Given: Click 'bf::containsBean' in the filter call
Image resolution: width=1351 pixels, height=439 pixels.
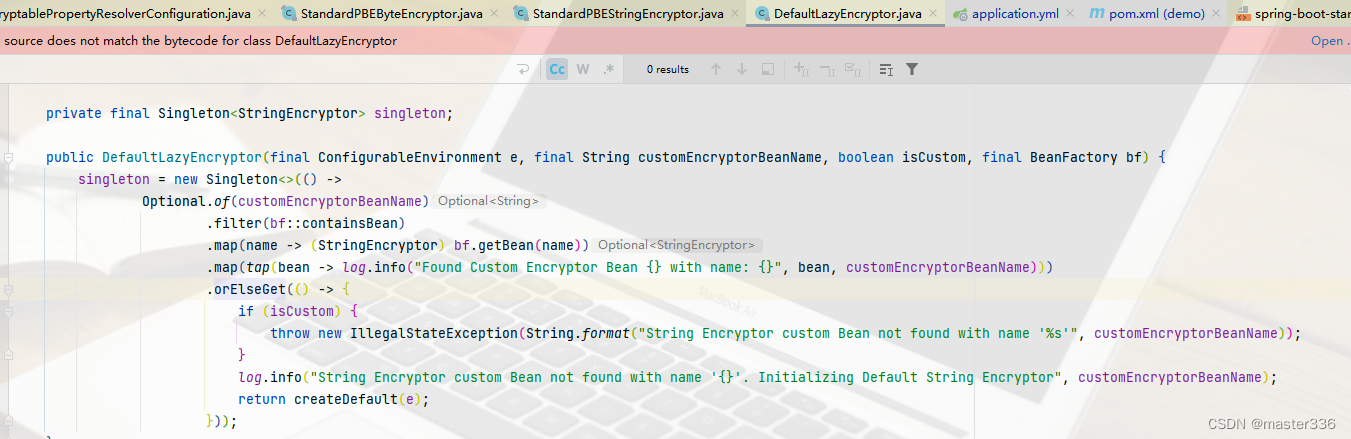Looking at the screenshot, I should point(333,223).
